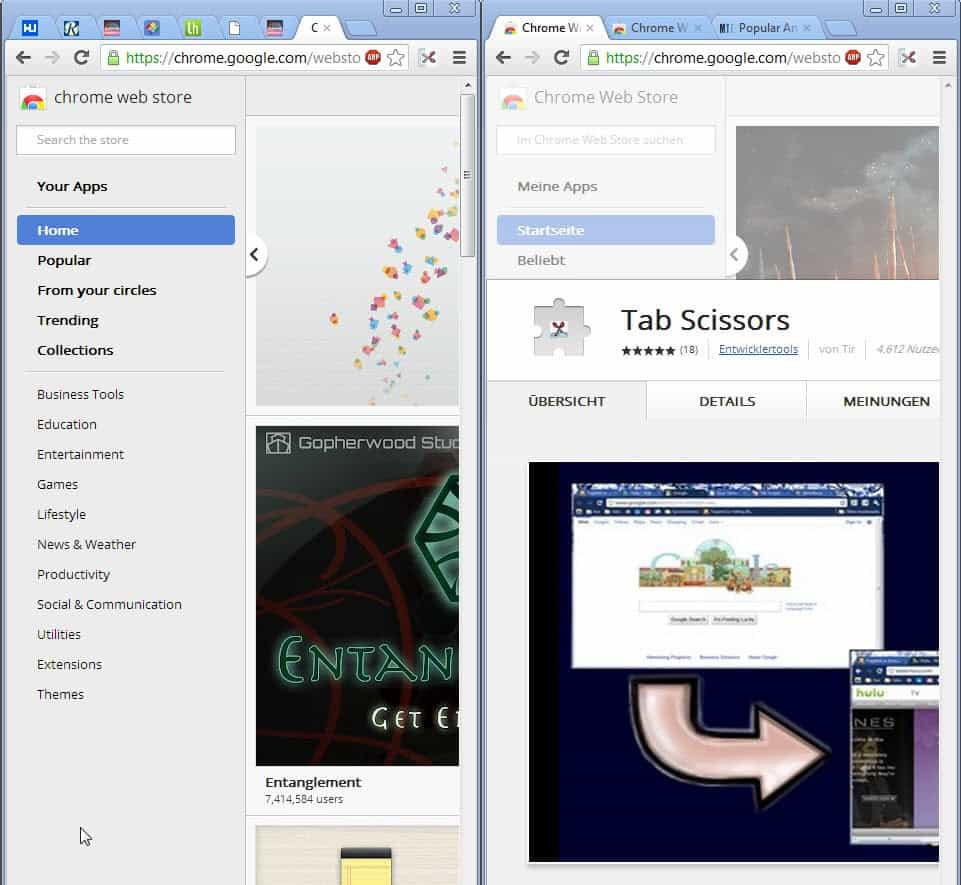Click the Tab Scissors icon in left window toolbar
This screenshot has height=885, width=961.
tap(428, 58)
